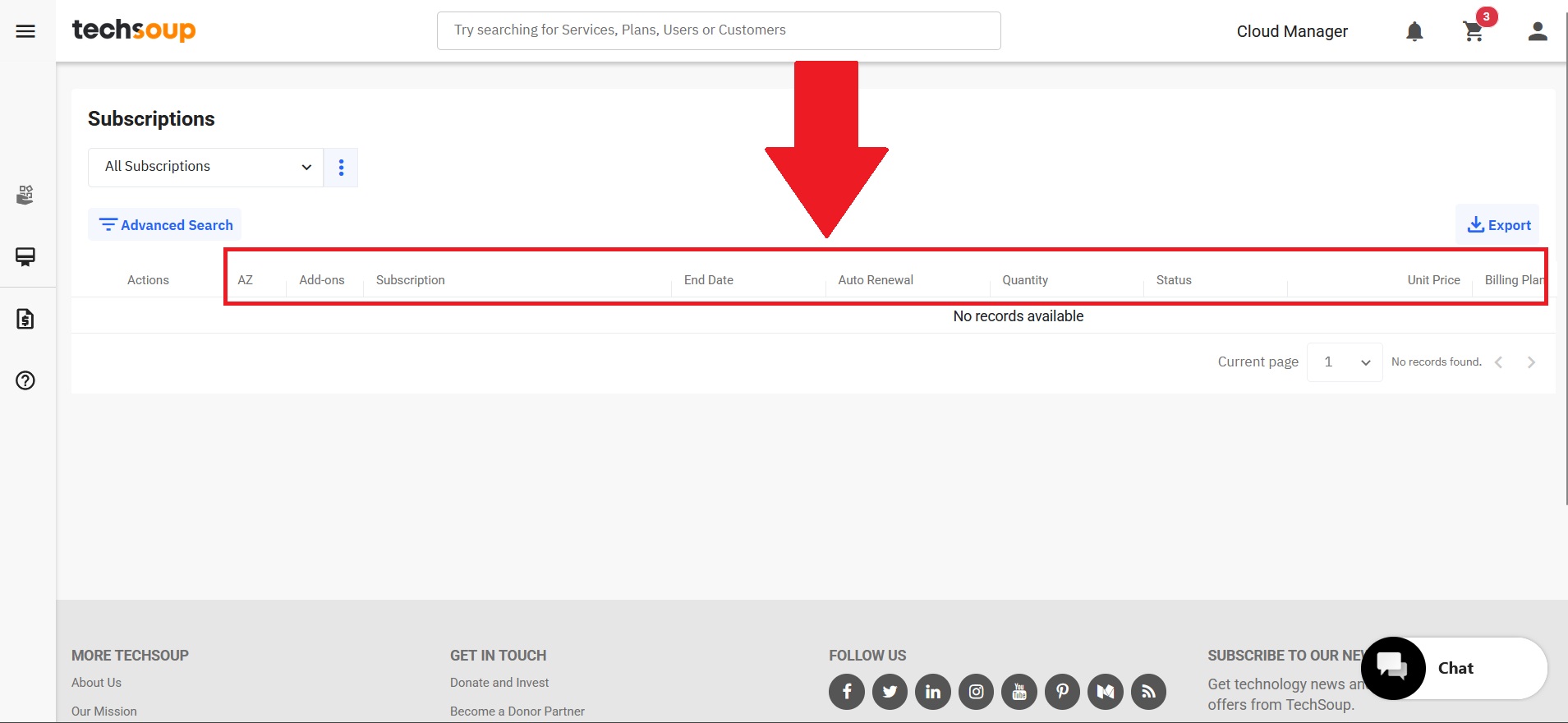The width and height of the screenshot is (1568, 723).
Task: Open the TechSoup RSS feed
Action: coord(1148,692)
